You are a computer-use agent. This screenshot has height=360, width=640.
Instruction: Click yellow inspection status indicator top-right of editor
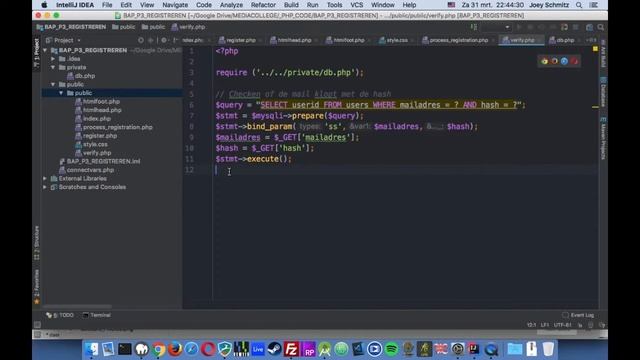click(x=595, y=49)
